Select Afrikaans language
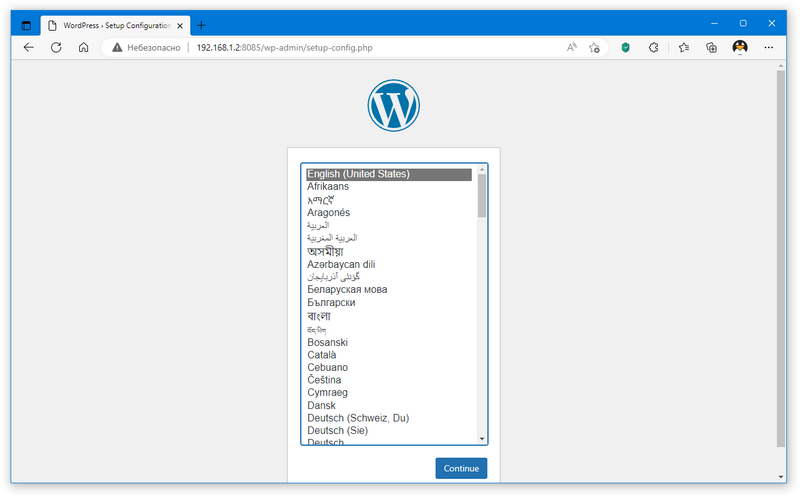Viewport: 800px width, 496px height. 389,186
